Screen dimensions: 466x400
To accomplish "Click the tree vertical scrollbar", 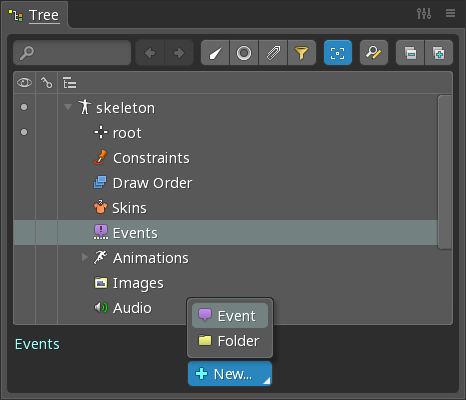I will tap(445, 172).
